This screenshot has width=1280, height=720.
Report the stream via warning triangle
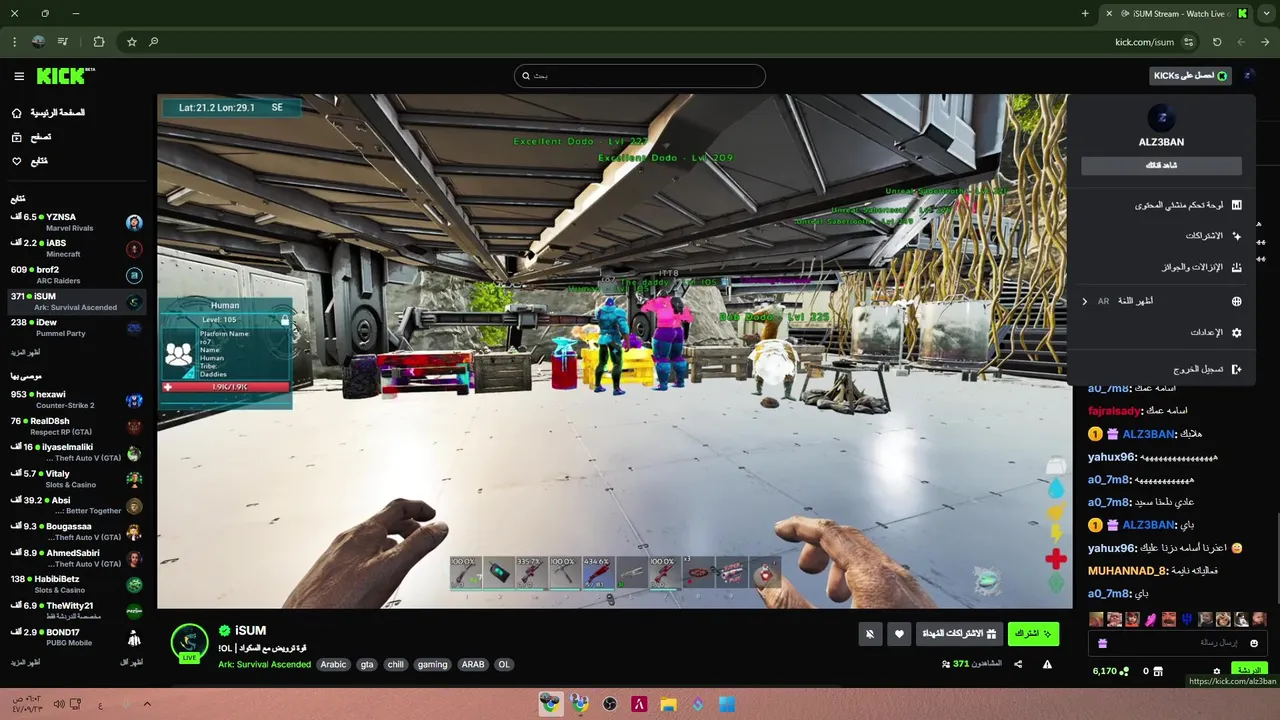click(1047, 664)
